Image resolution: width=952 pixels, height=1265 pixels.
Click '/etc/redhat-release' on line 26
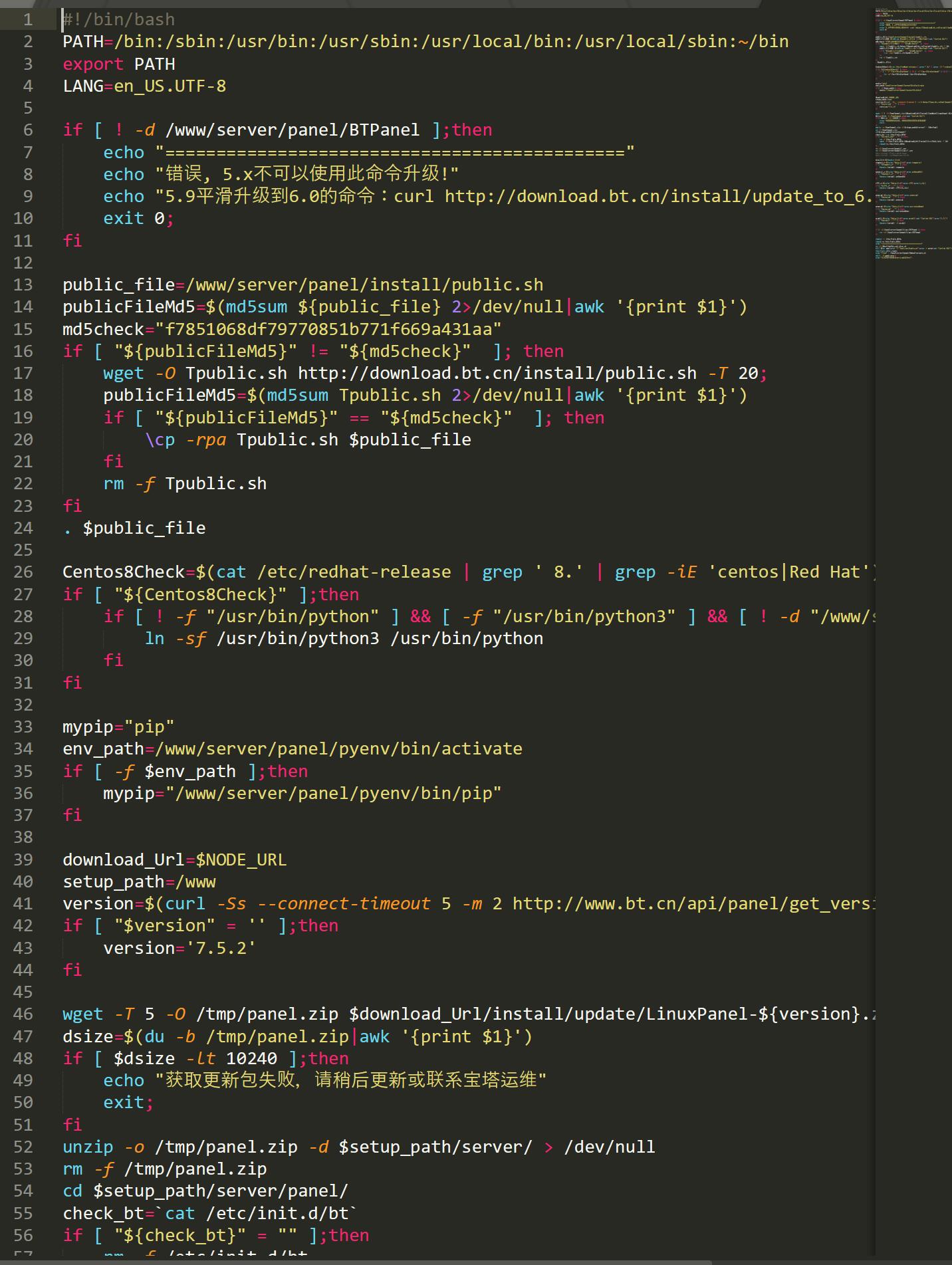pyautogui.click(x=354, y=572)
